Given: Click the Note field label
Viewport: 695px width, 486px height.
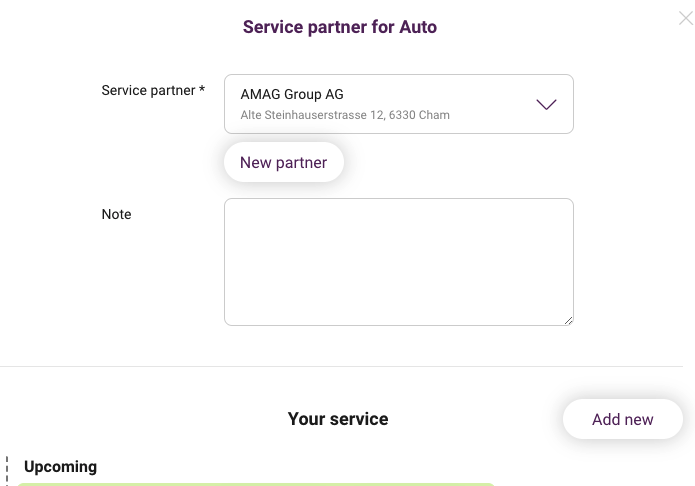Looking at the screenshot, I should pyautogui.click(x=117, y=214).
